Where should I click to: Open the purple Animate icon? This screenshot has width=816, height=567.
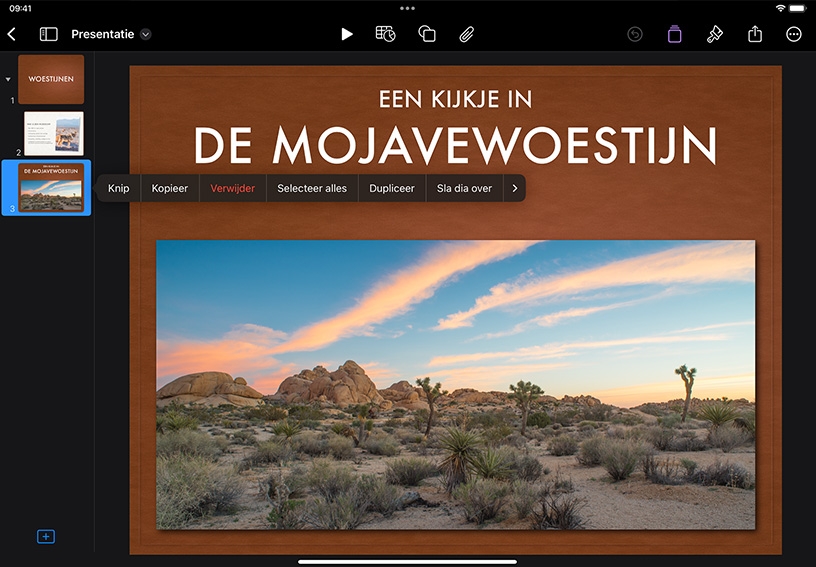pos(674,34)
